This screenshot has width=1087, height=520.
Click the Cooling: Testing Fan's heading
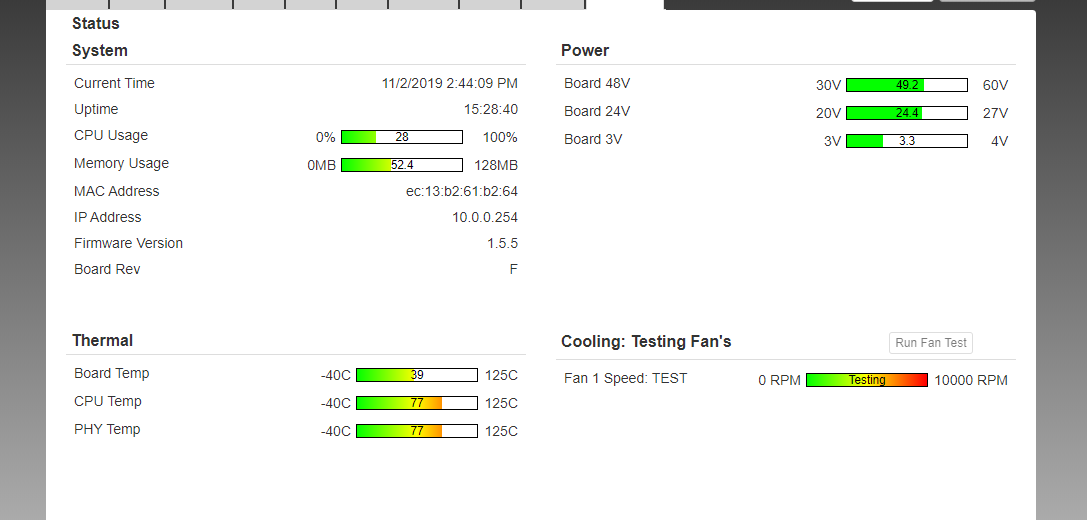[646, 342]
